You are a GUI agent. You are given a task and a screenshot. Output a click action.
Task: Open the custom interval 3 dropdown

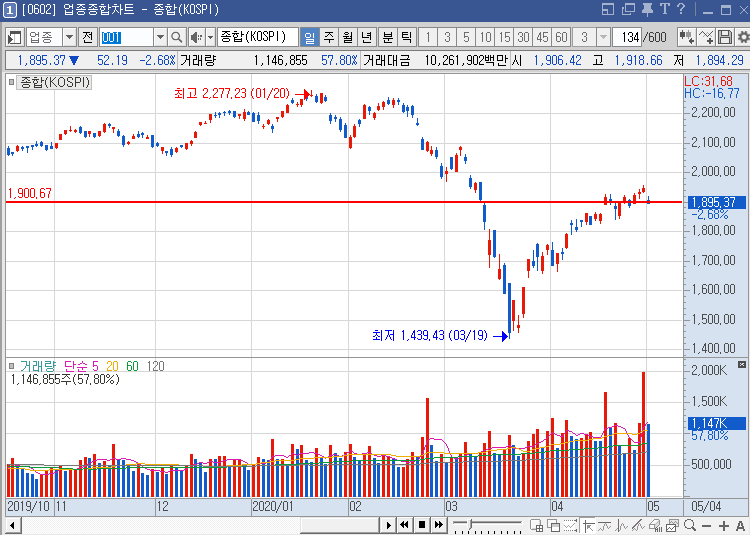click(x=603, y=37)
